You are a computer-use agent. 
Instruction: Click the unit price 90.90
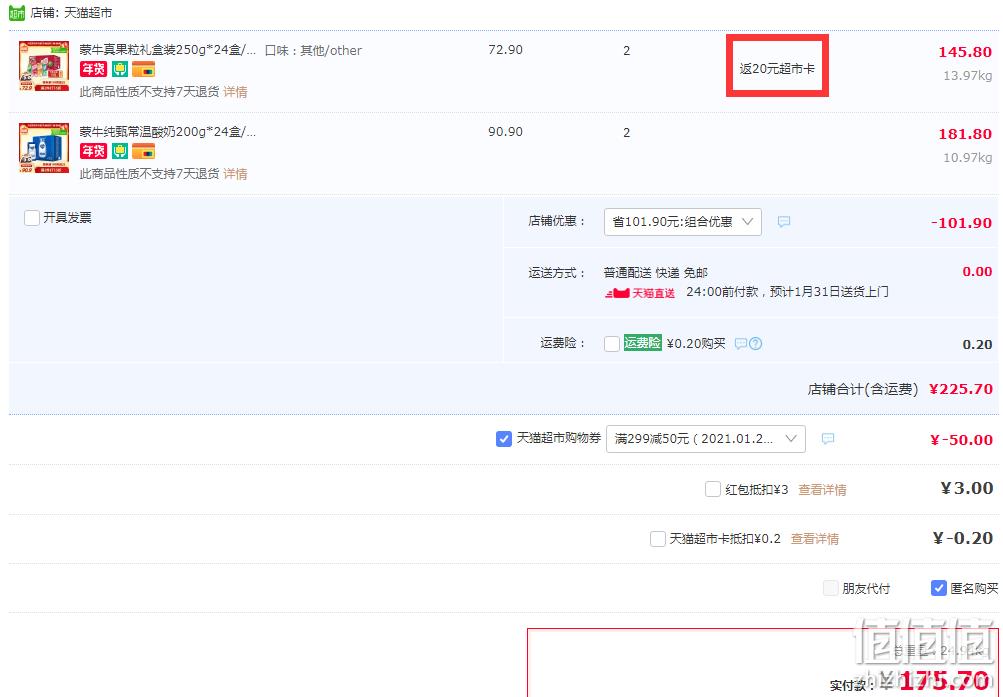pos(505,132)
